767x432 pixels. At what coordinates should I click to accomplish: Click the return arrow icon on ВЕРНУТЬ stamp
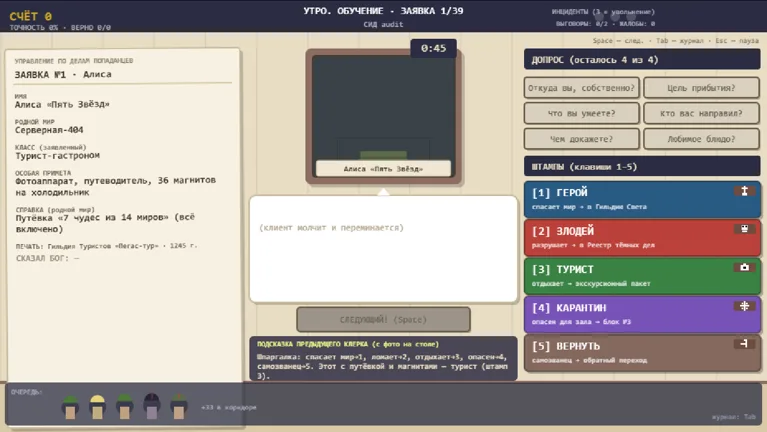click(x=744, y=344)
